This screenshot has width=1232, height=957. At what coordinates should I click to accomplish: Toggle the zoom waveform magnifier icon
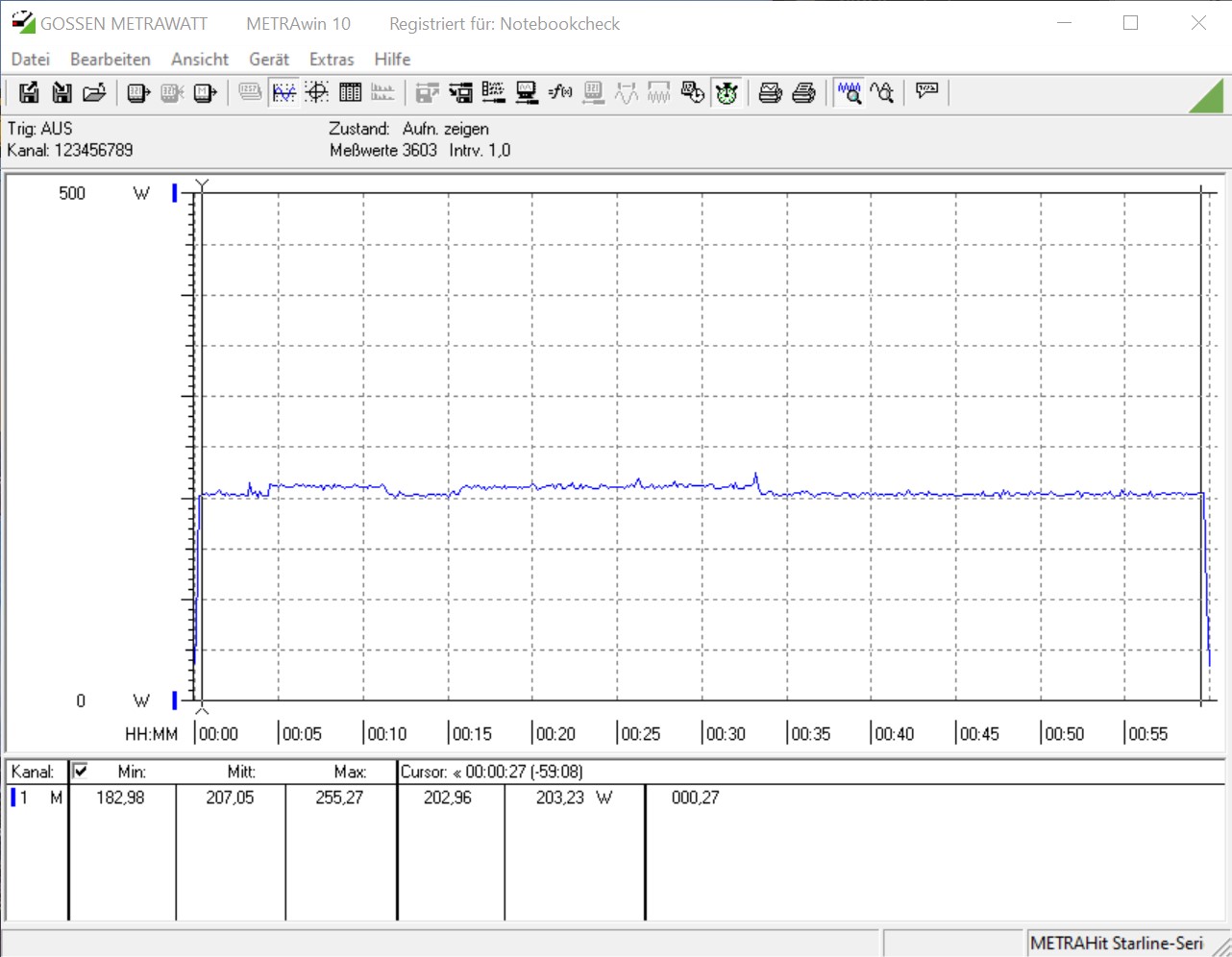[x=849, y=92]
